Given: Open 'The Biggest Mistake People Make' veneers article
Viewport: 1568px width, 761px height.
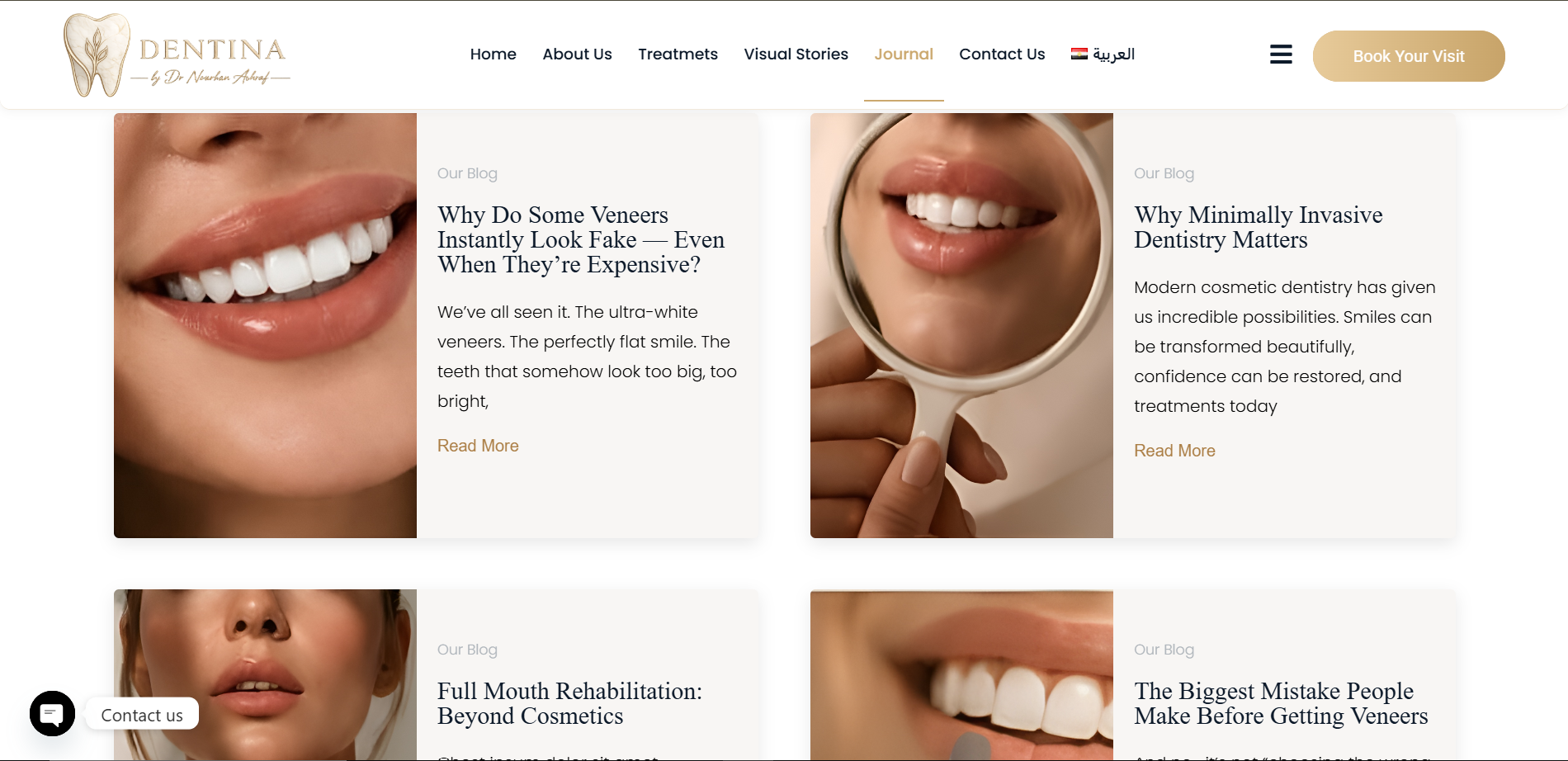Looking at the screenshot, I should (x=1281, y=703).
